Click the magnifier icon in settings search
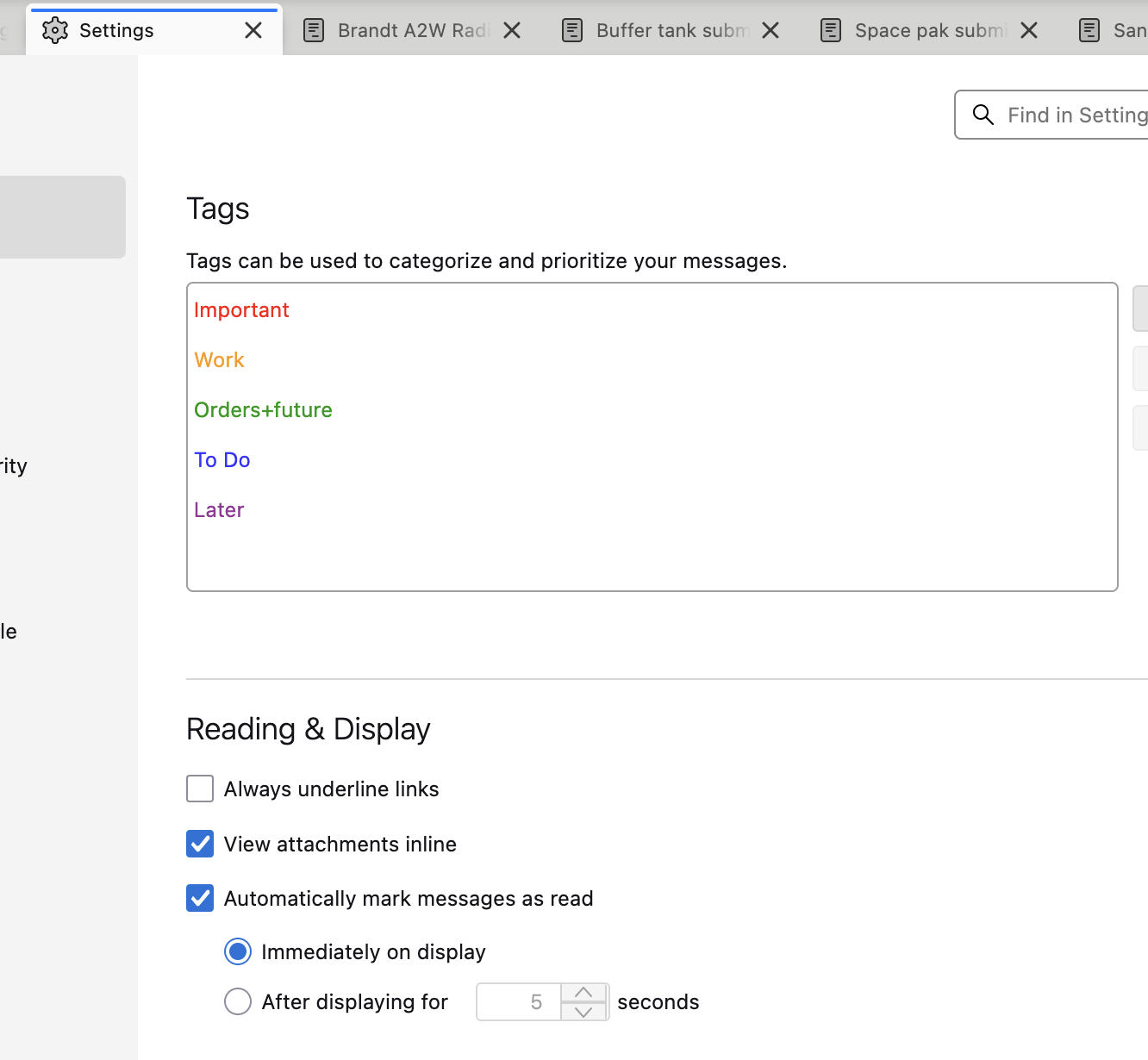The width and height of the screenshot is (1148, 1060). click(x=983, y=115)
